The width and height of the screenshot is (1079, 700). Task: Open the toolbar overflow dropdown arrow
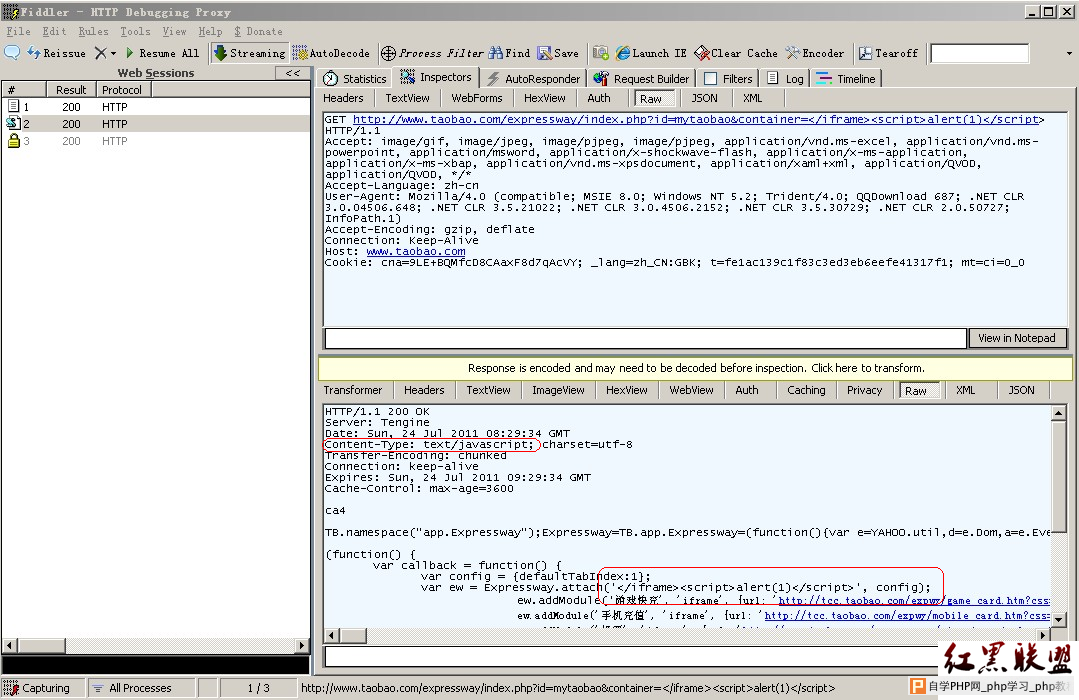pyautogui.click(x=1069, y=53)
